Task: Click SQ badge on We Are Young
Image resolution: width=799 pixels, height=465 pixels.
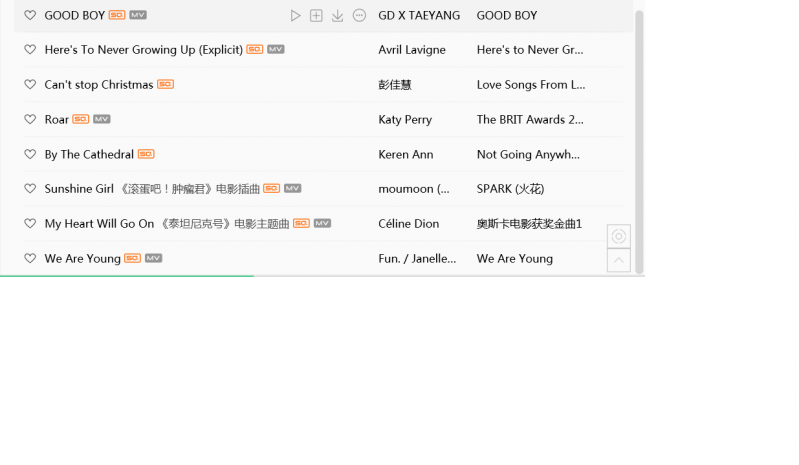Action: point(132,258)
